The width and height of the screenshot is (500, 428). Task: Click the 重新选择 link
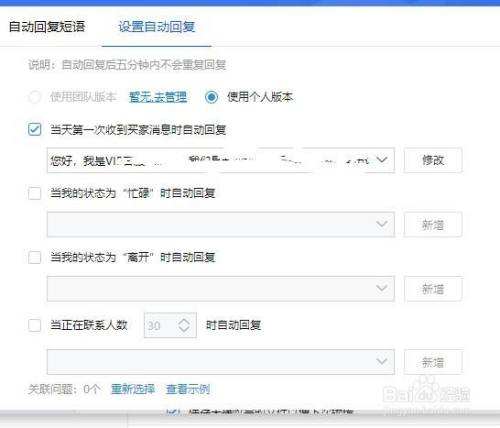(x=133, y=389)
